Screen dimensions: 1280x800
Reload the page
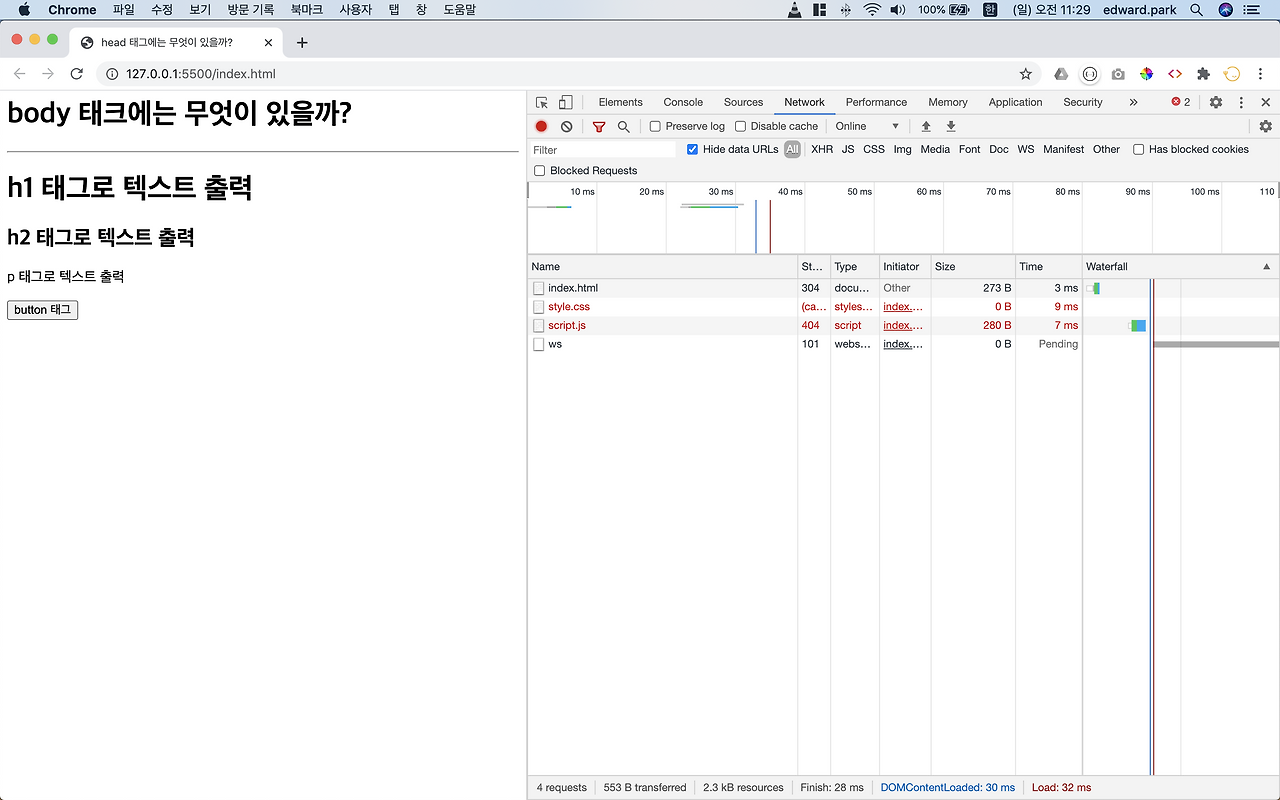tap(76, 74)
